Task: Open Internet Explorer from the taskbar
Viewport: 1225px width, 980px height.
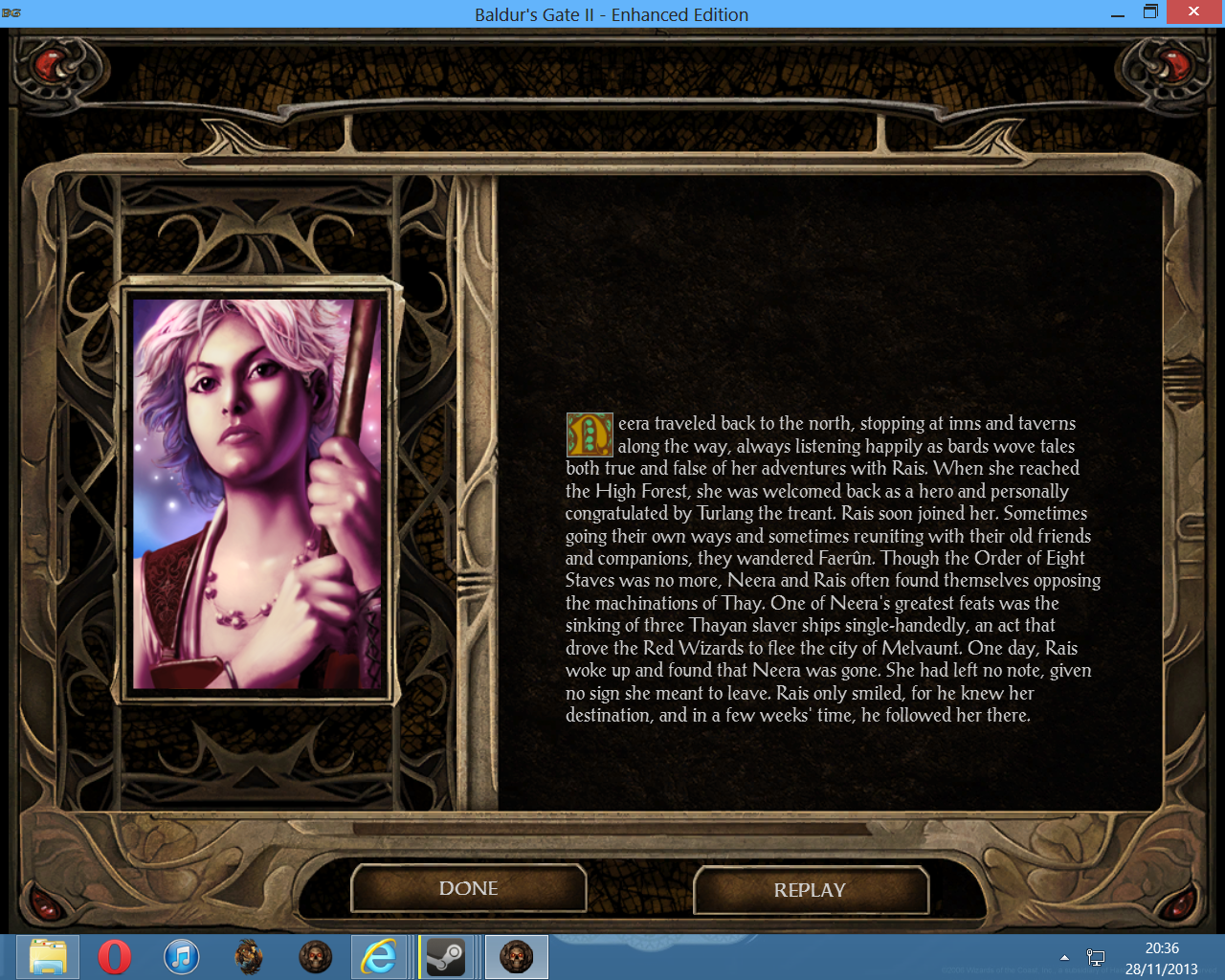Action: (x=380, y=957)
